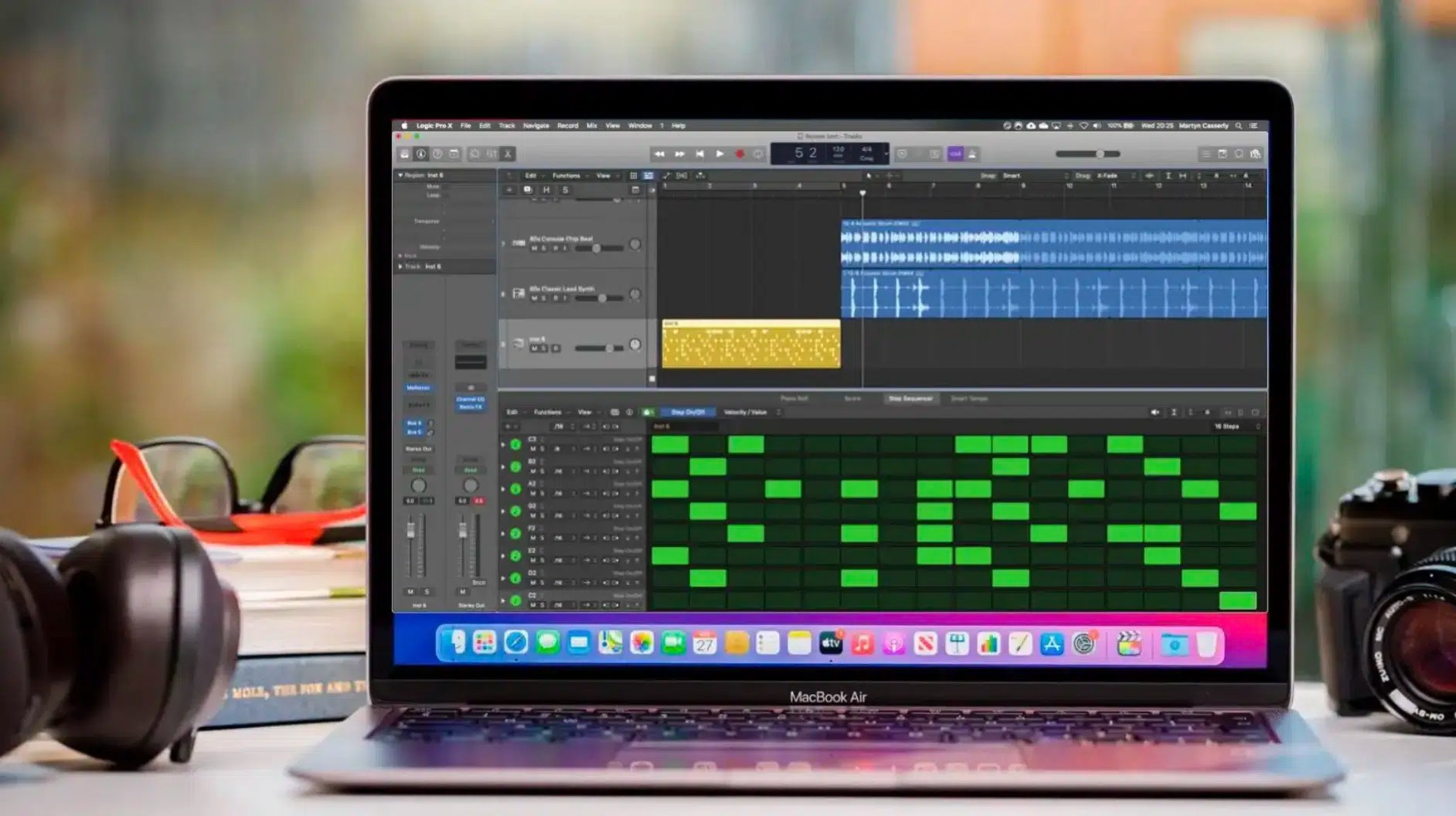Viewport: 1456px width, 816px height.
Task: Open the Mixer toolbar button
Action: (x=492, y=155)
